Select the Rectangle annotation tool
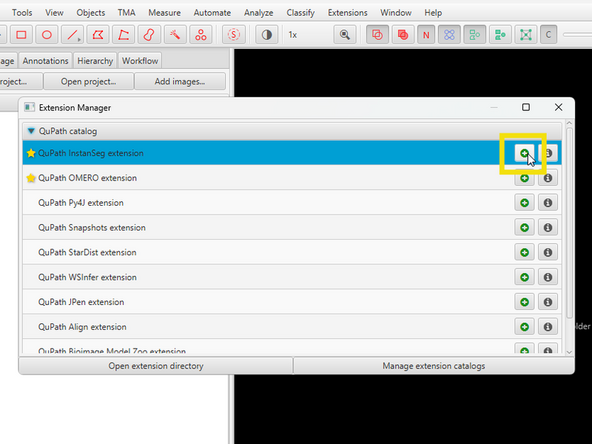Image resolution: width=592 pixels, height=444 pixels. point(22,35)
